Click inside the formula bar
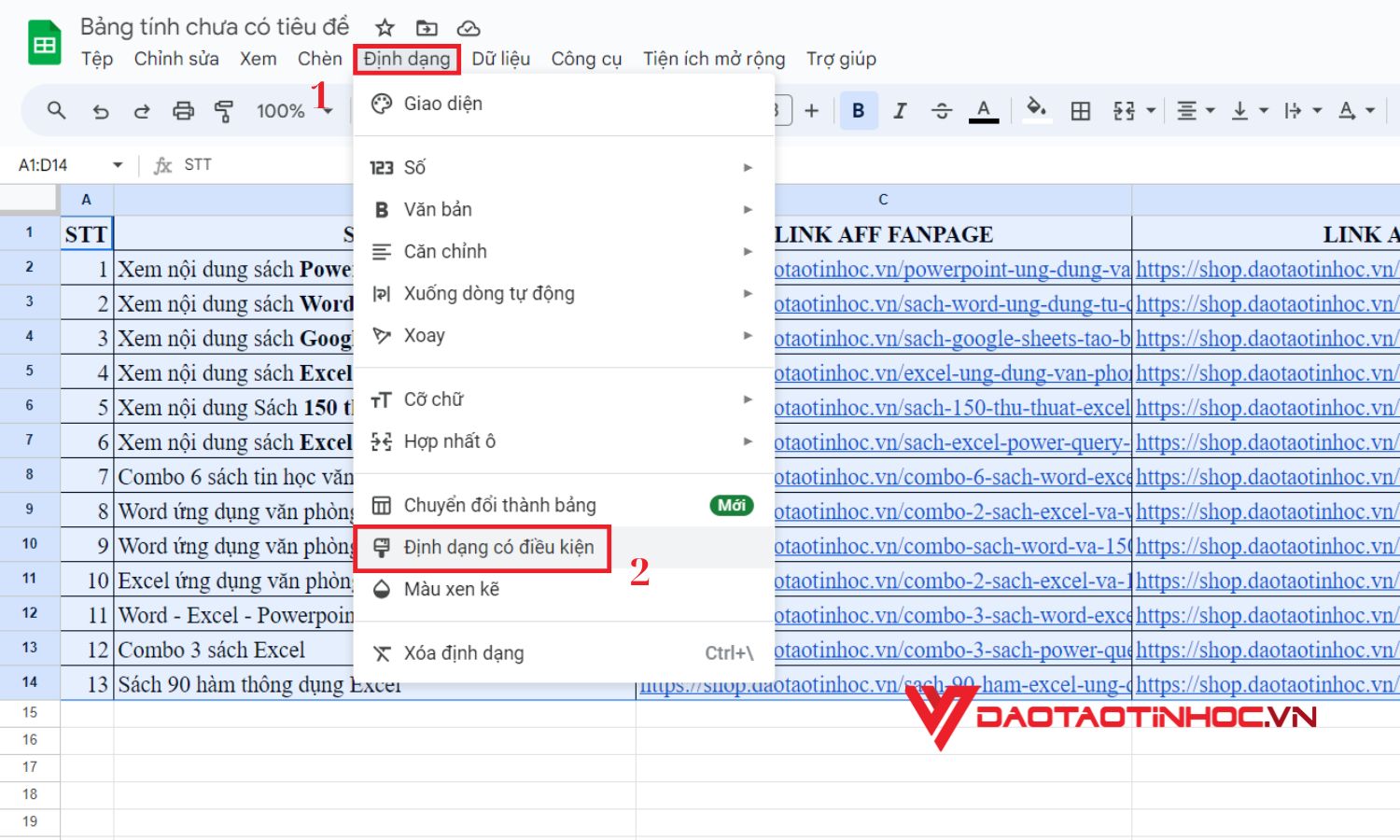This screenshot has width=1400, height=840. [x=280, y=164]
